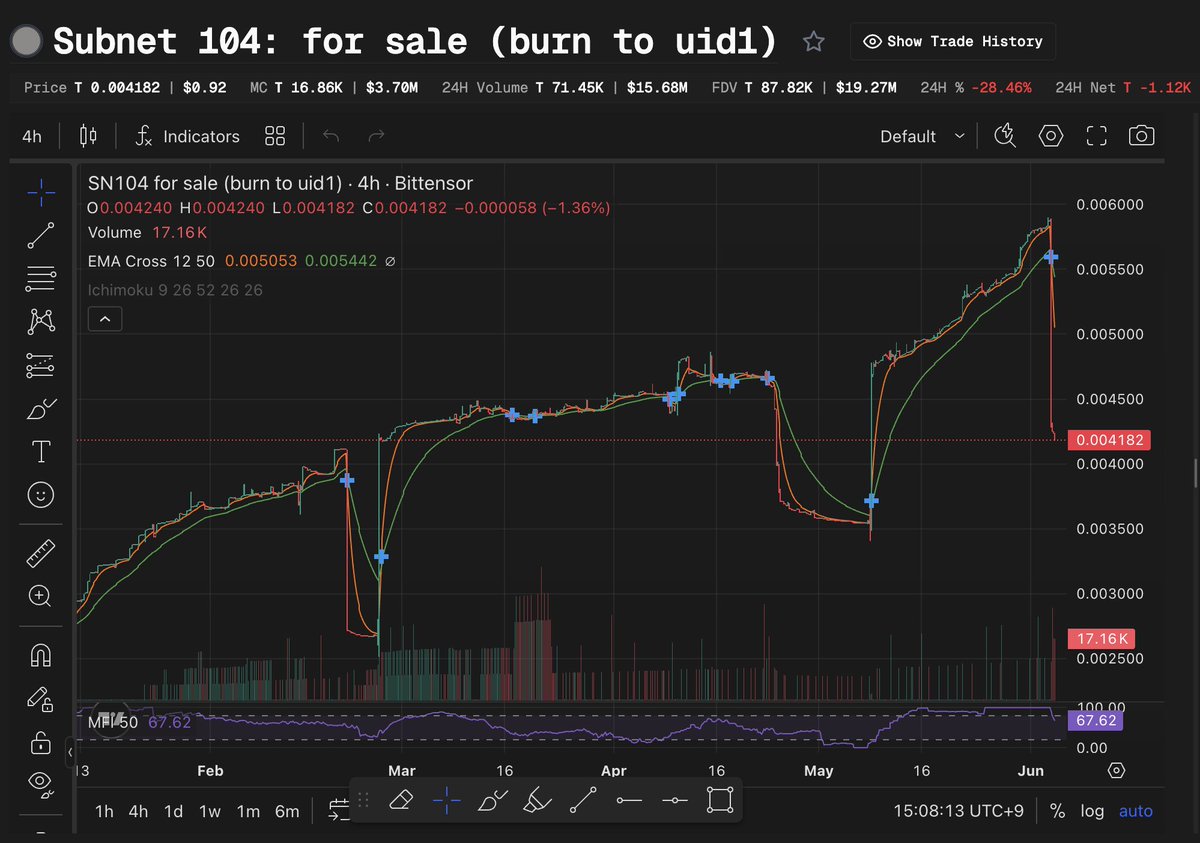
Task: Click the Volume legend label
Action: pyautogui.click(x=115, y=232)
